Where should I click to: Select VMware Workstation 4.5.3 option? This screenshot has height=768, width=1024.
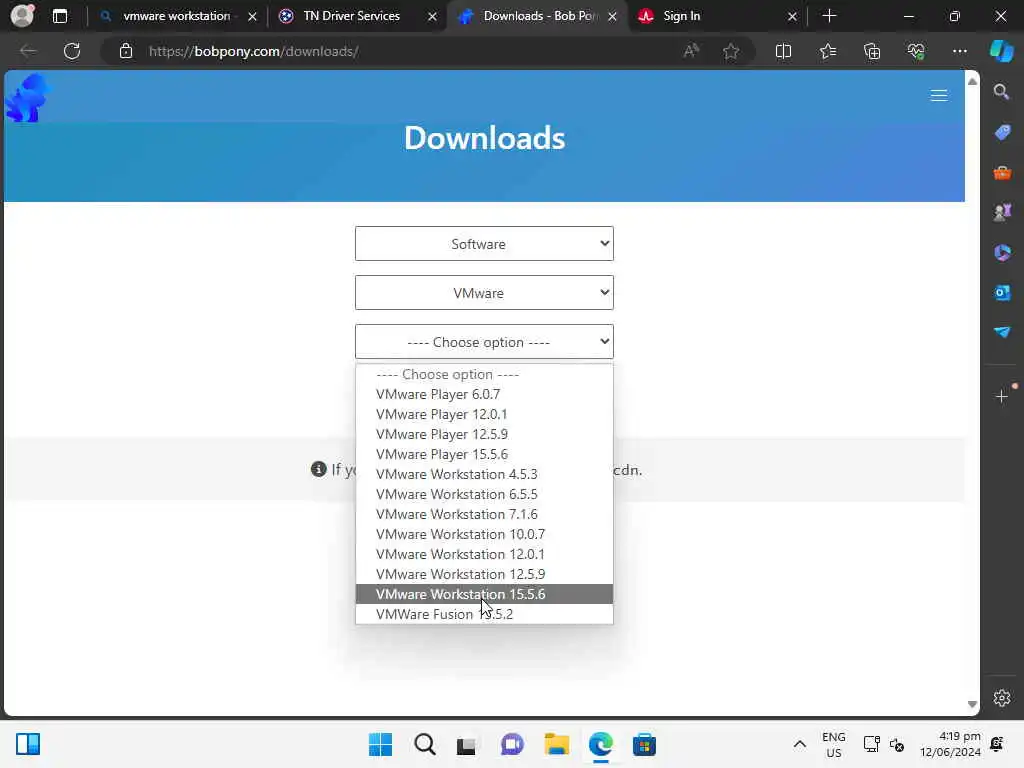(x=484, y=474)
